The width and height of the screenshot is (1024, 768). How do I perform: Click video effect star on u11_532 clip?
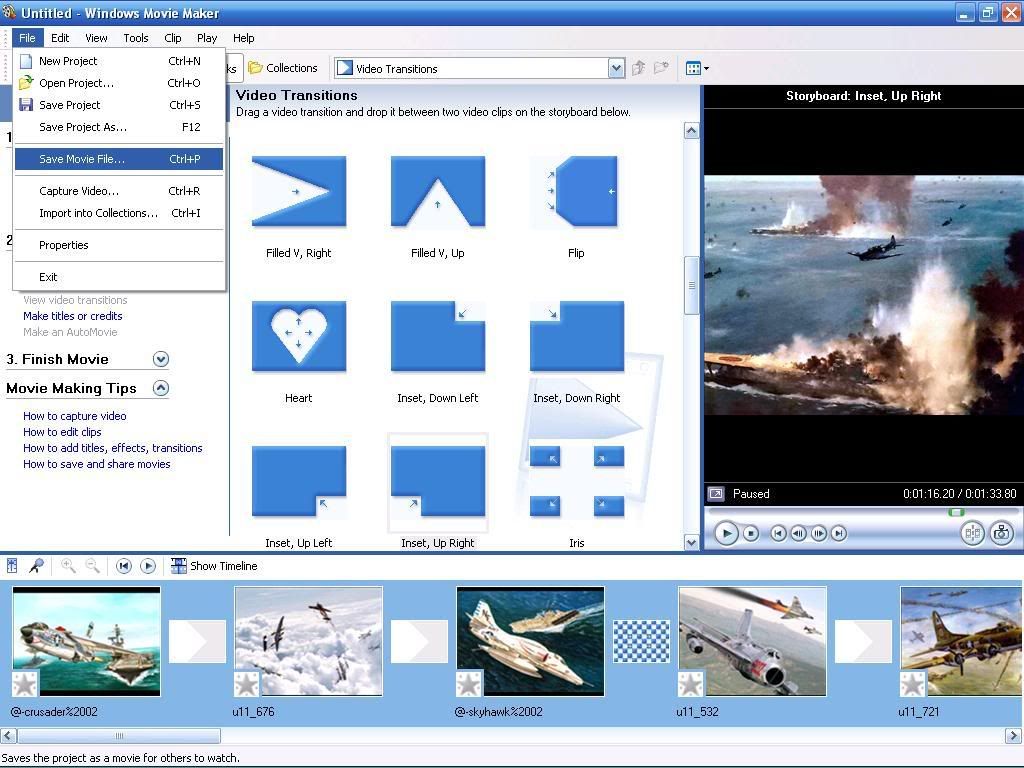click(690, 684)
